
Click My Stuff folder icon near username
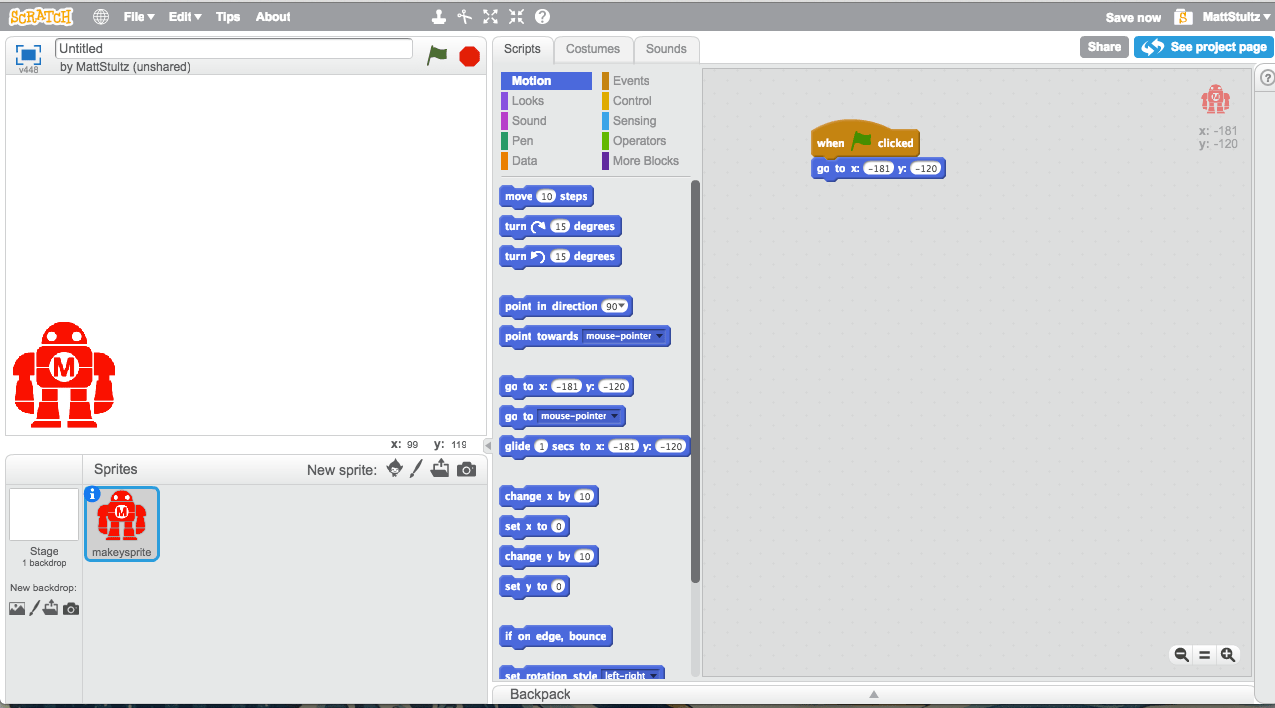[x=1183, y=17]
